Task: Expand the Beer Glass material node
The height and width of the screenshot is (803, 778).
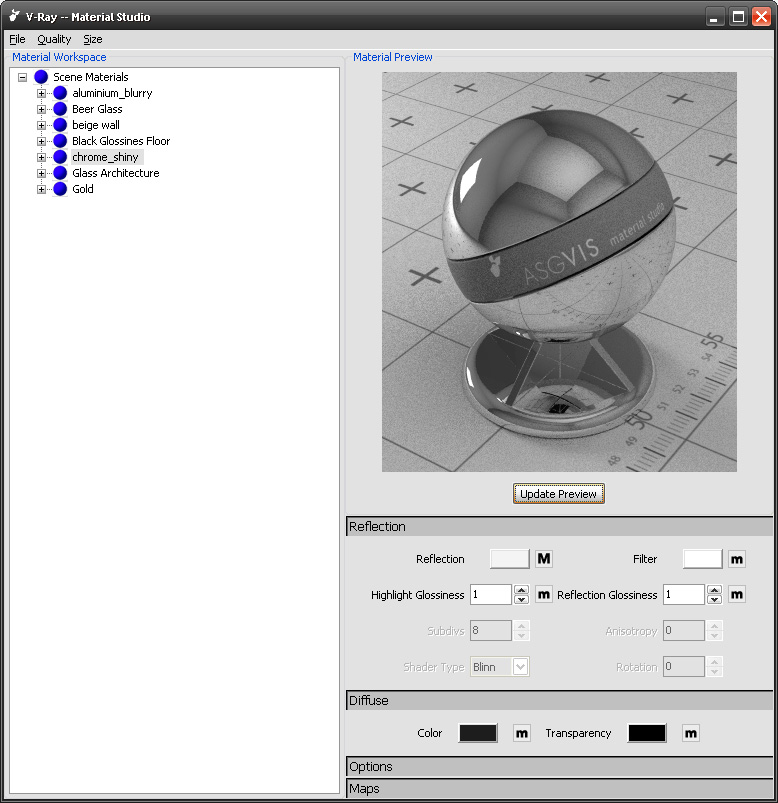Action: [x=41, y=109]
